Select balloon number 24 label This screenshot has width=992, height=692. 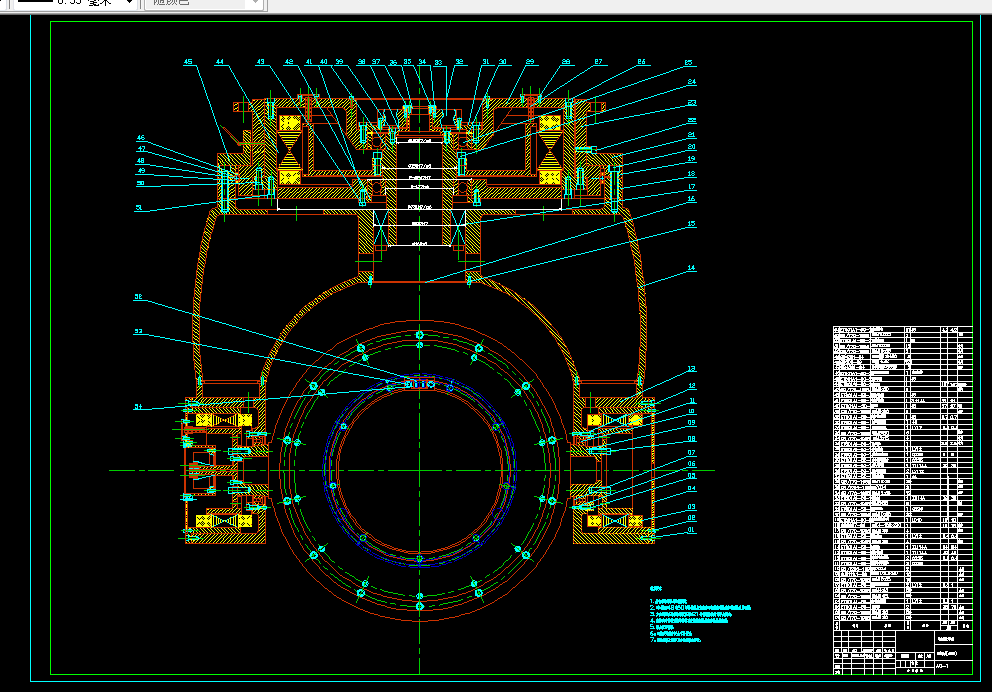(691, 82)
